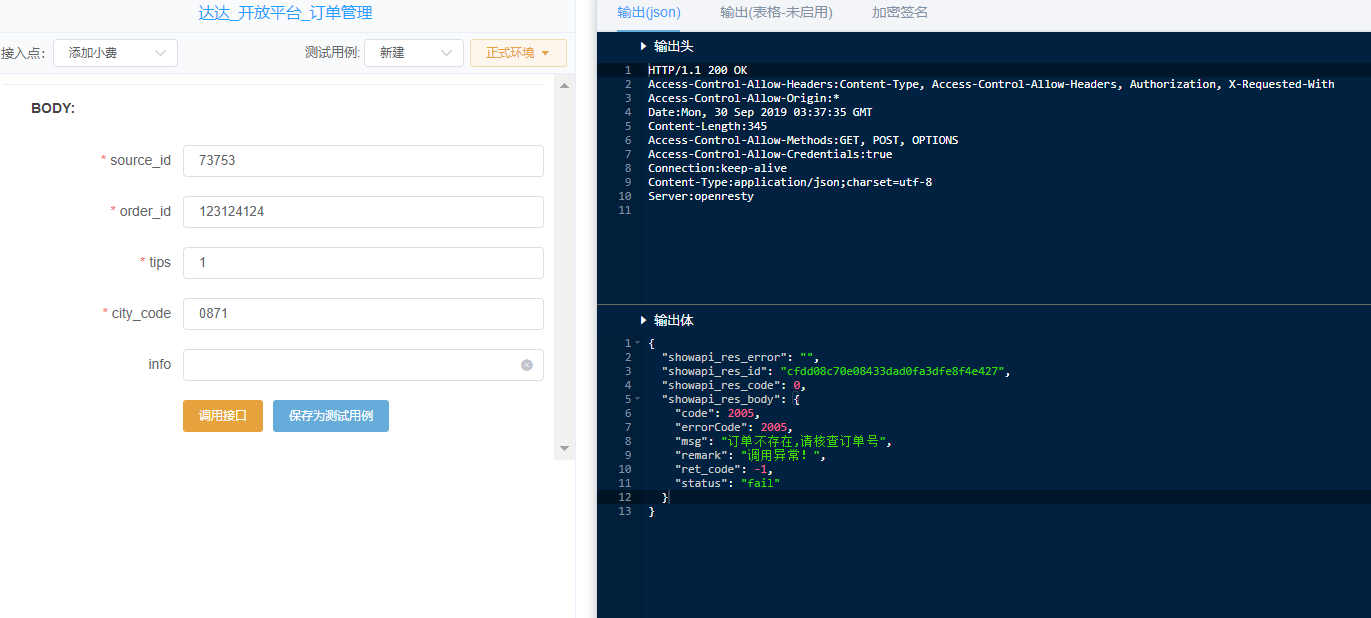Screen dimensions: 1371x618
Task: Click the Access-Control-Allow-Methods header line
Action: tap(803, 140)
